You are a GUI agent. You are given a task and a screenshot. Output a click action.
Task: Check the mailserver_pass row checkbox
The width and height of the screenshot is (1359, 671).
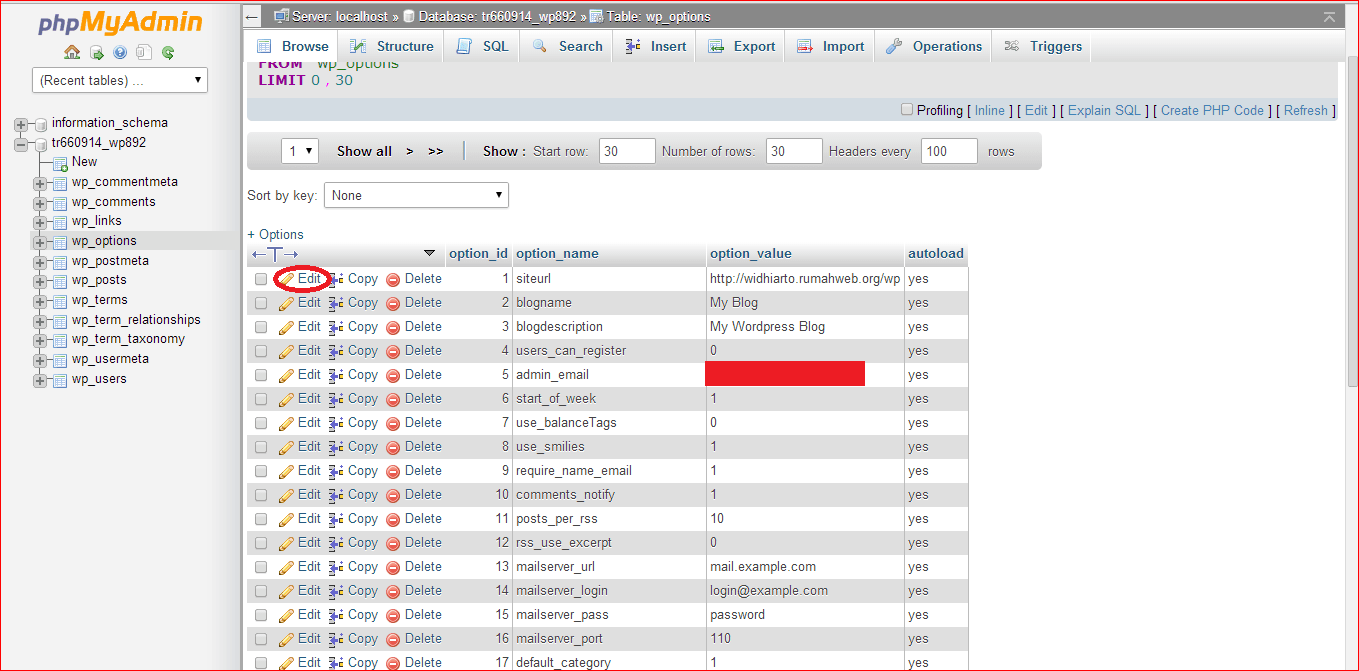click(261, 615)
